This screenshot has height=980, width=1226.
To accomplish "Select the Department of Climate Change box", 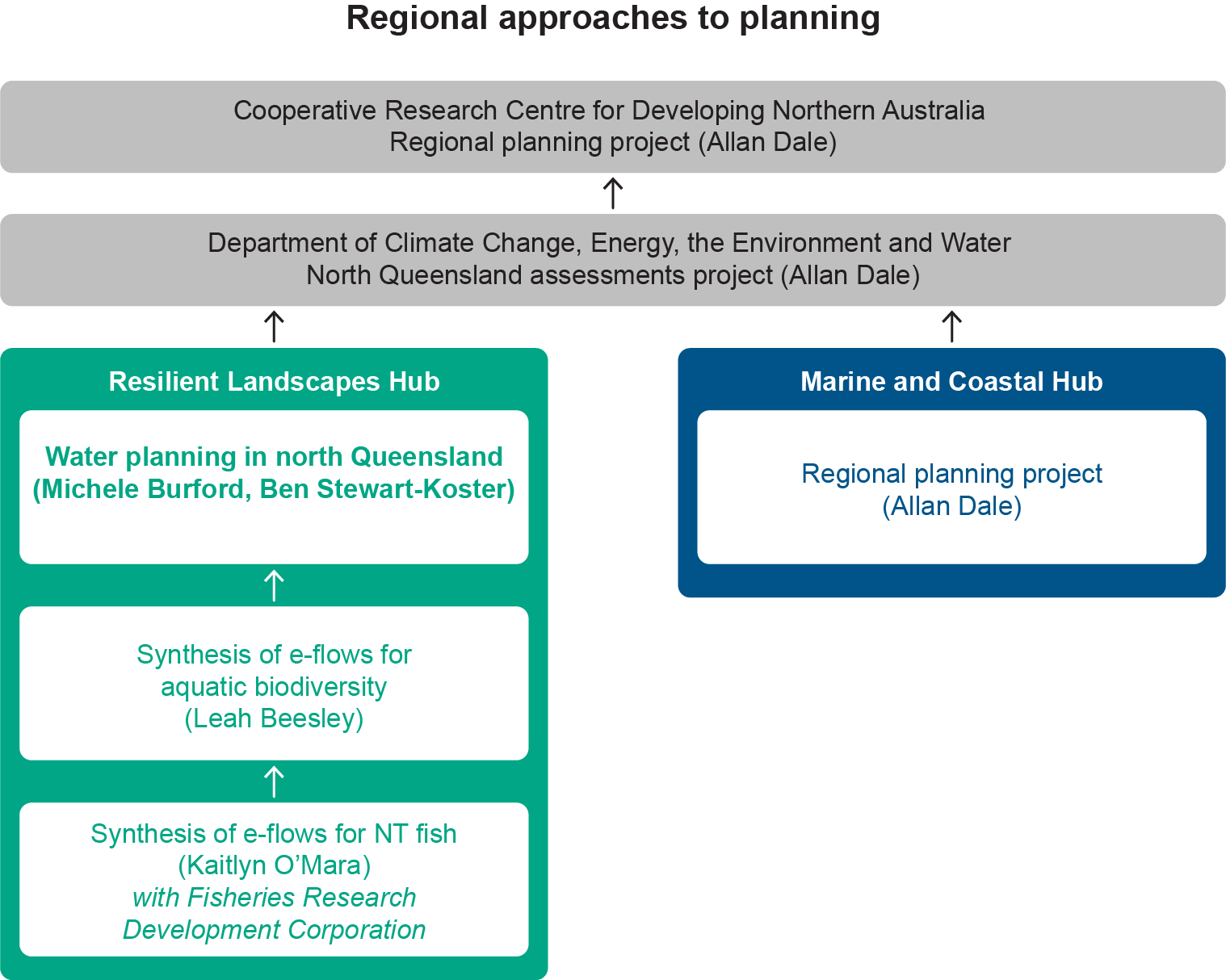I will click(612, 259).
